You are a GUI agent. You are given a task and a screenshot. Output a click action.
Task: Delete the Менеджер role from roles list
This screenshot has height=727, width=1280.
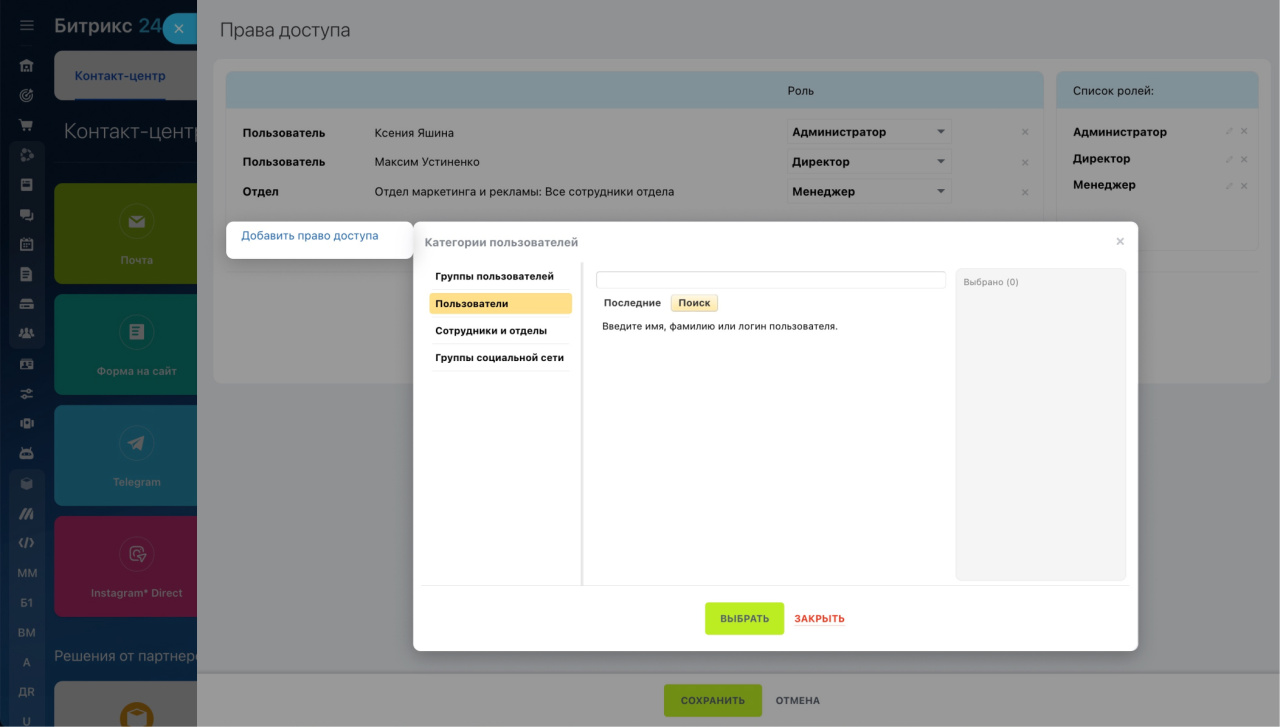click(x=1244, y=185)
